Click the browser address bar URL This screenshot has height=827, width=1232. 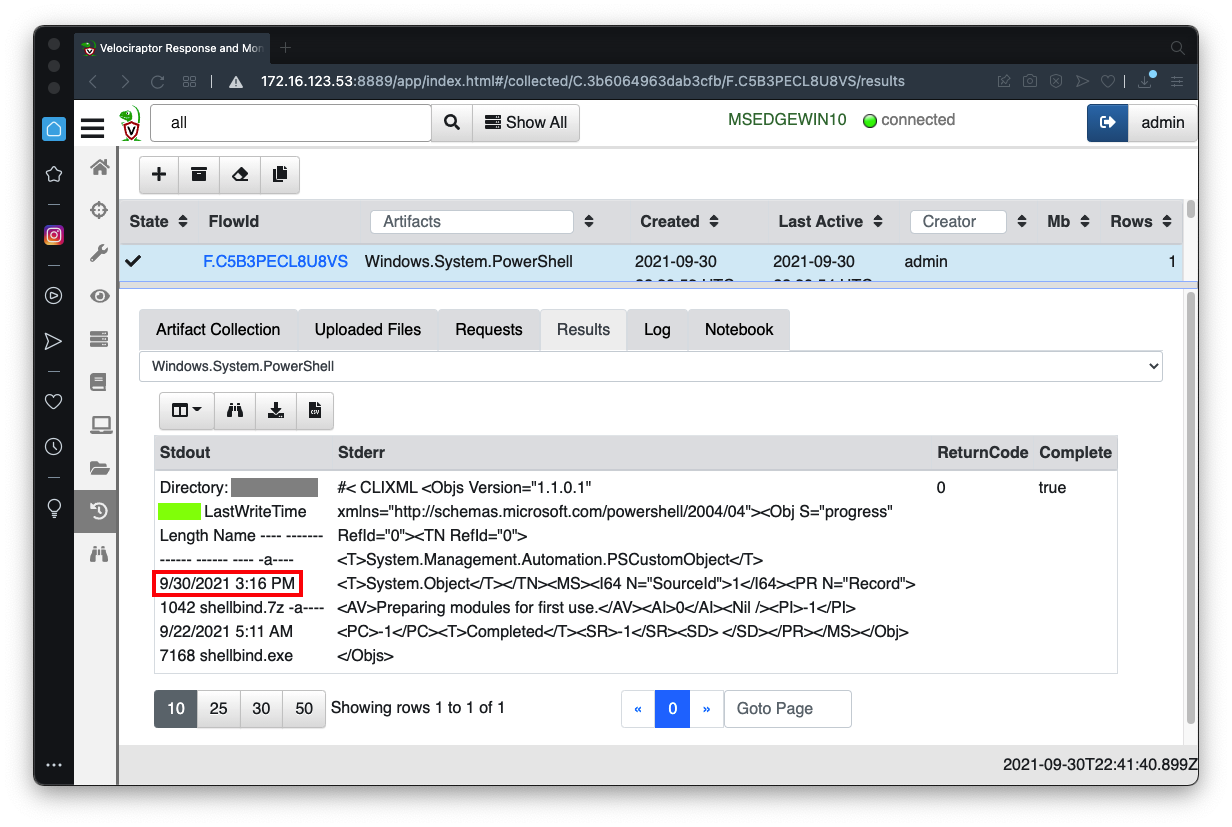tap(583, 81)
